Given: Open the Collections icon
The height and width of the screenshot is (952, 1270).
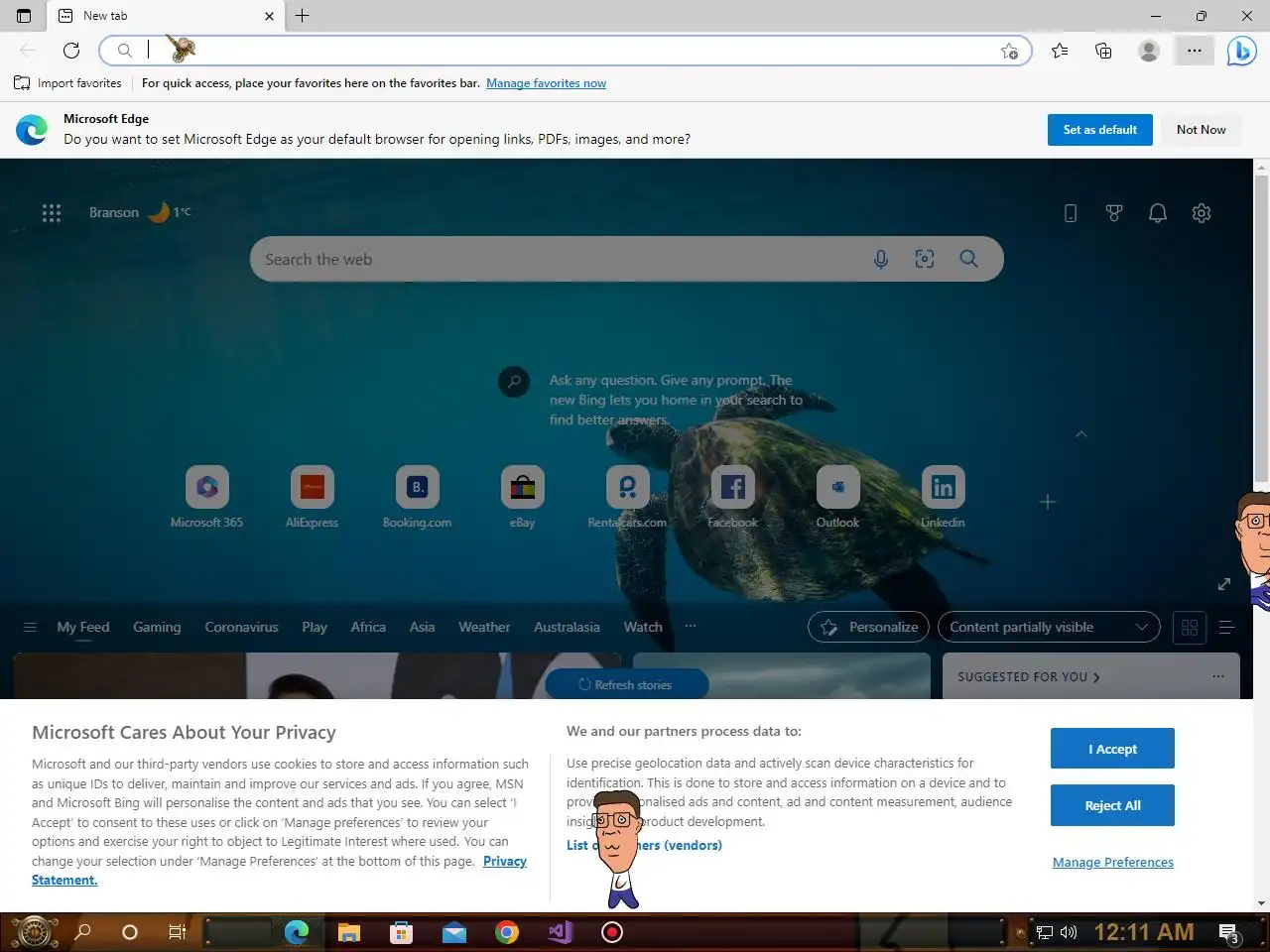Looking at the screenshot, I should [1103, 51].
